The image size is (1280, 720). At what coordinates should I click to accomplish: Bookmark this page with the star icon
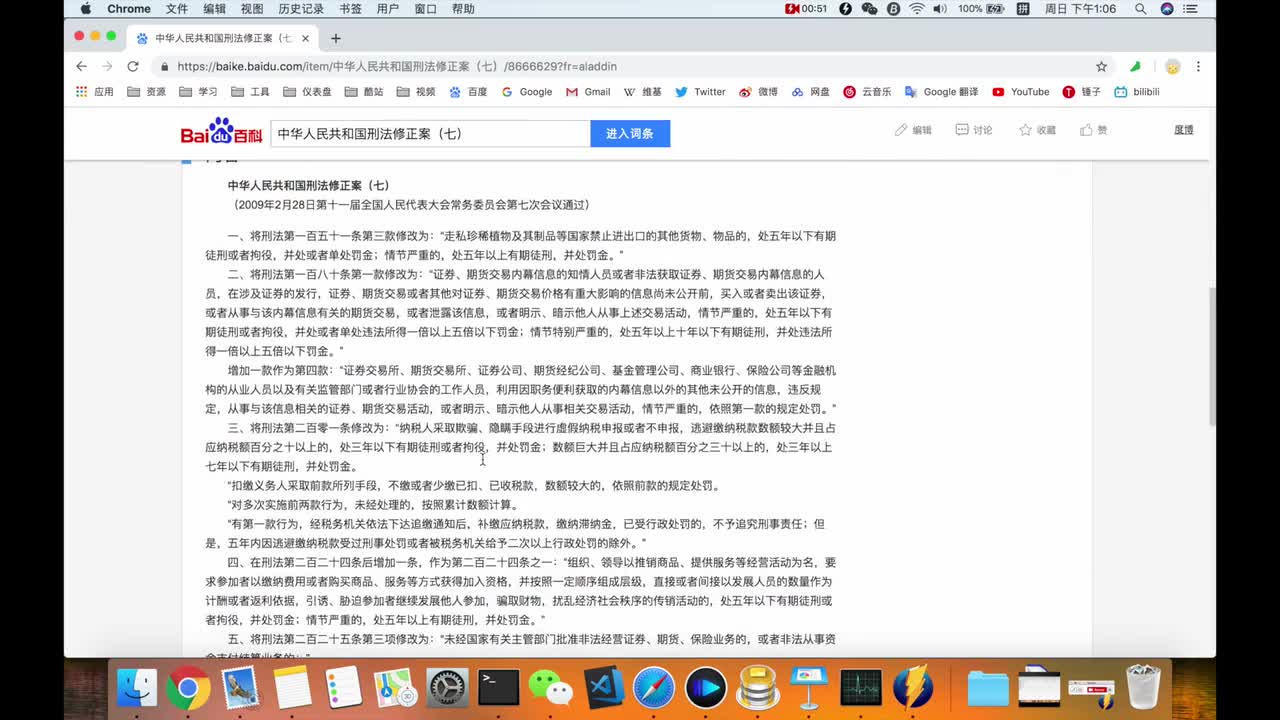1101,66
